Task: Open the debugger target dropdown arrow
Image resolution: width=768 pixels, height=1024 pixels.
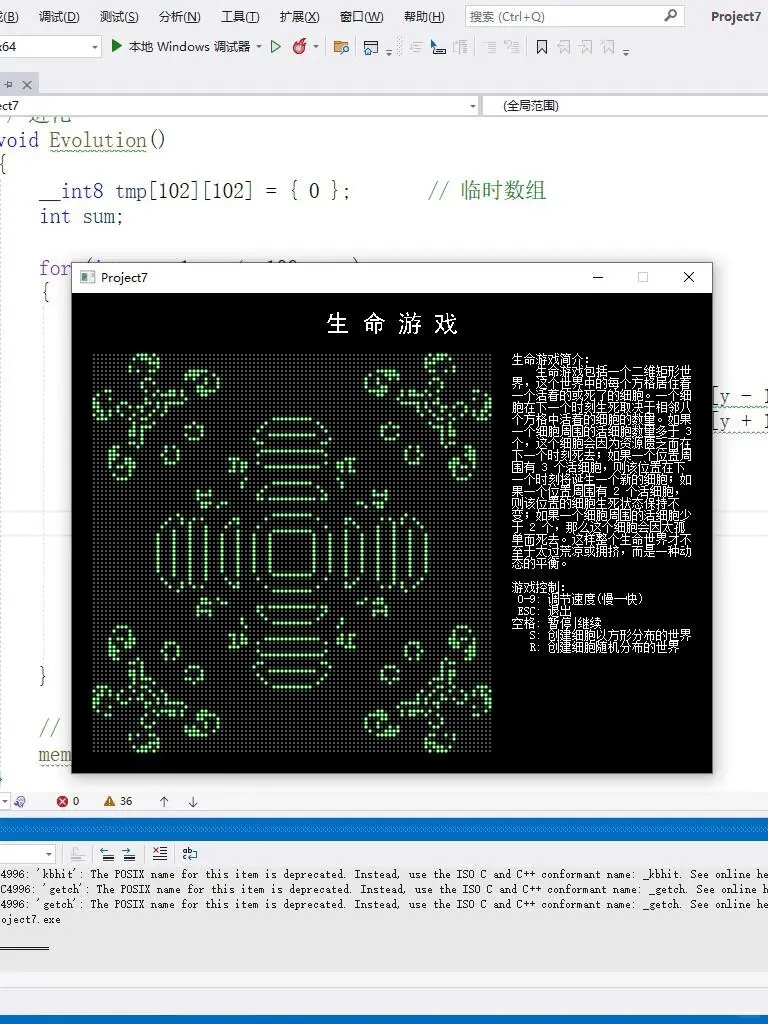Action: pos(259,46)
